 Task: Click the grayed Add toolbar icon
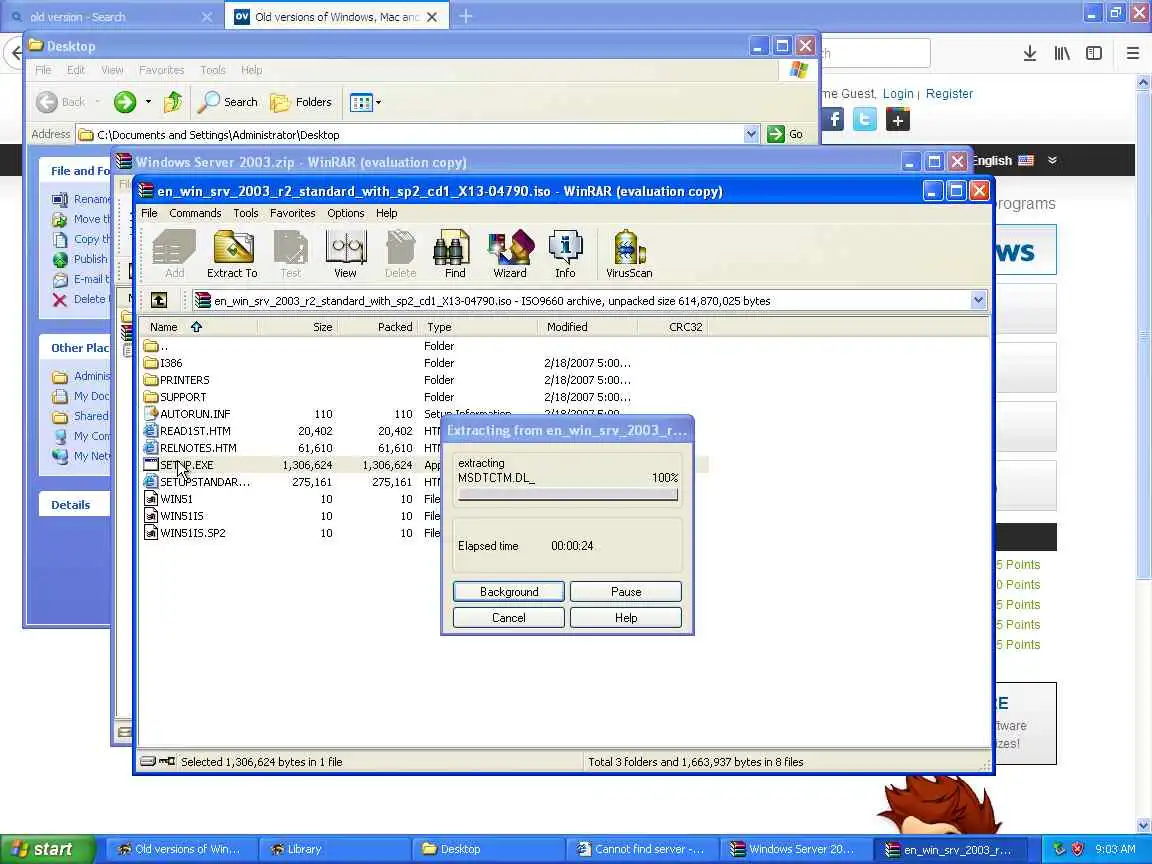174,254
